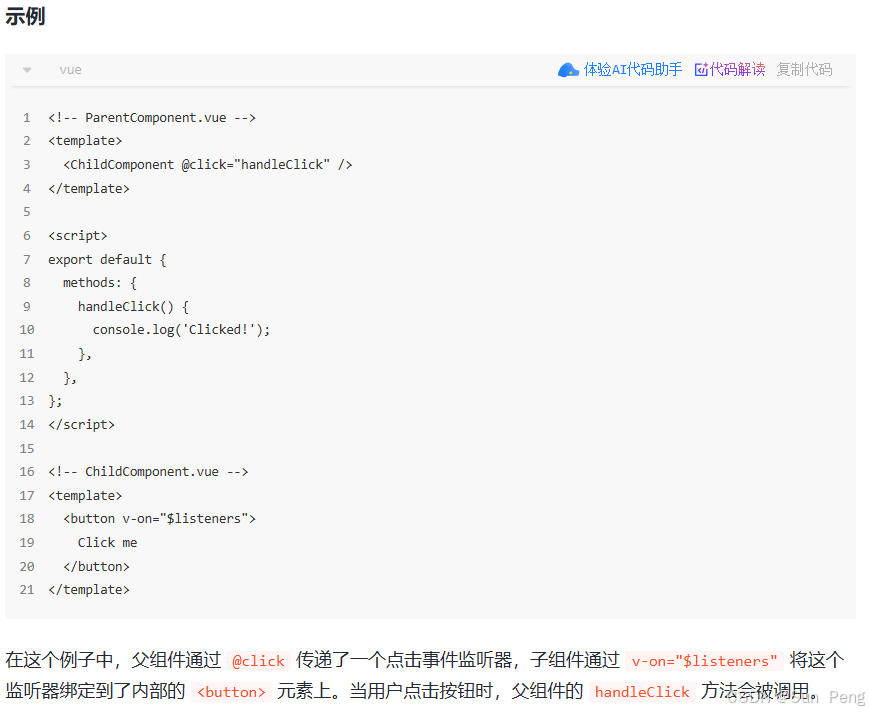Click the </script> closing tag line
This screenshot has height=712, width=869.
[x=81, y=424]
